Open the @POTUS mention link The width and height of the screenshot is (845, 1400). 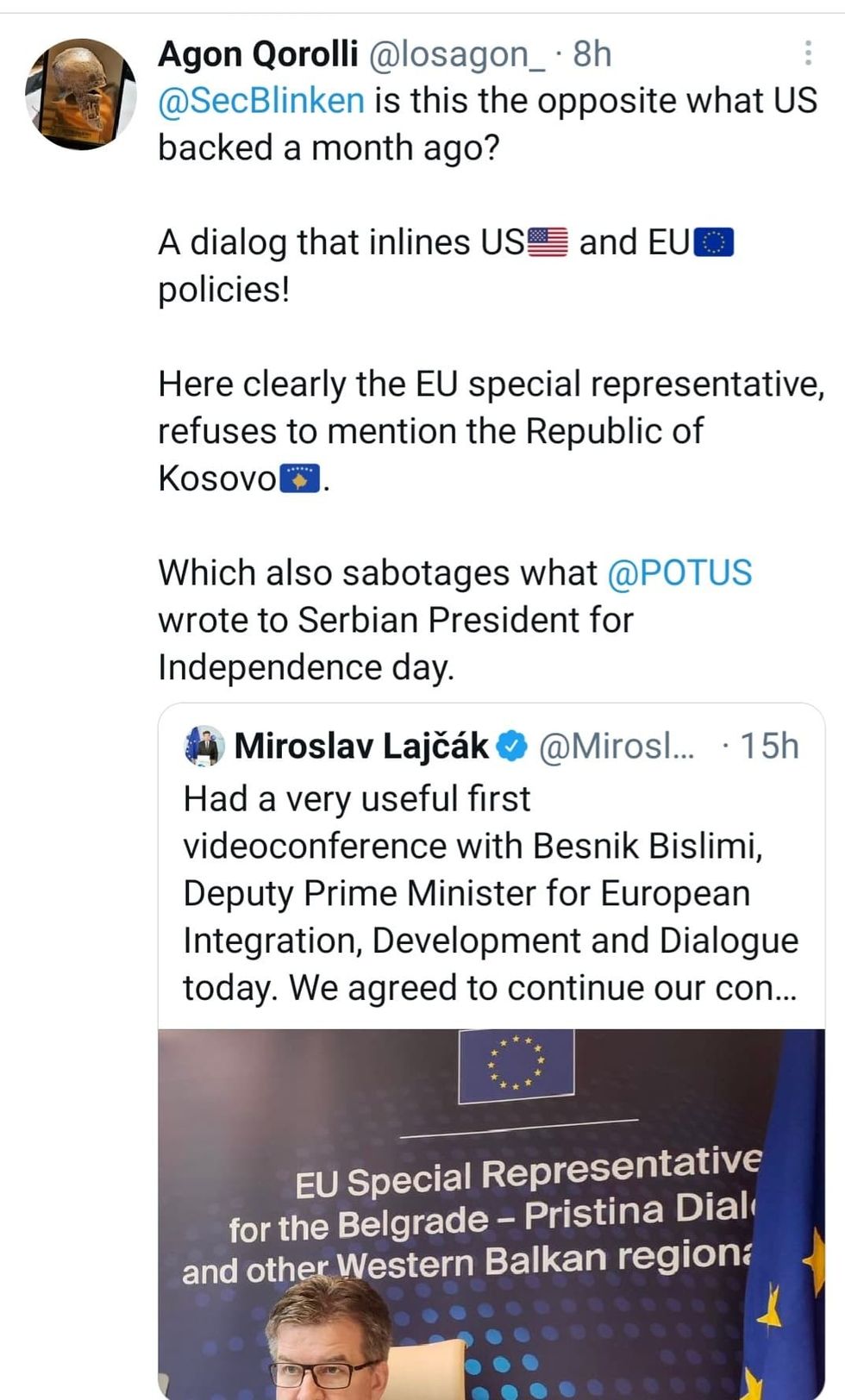(x=683, y=572)
